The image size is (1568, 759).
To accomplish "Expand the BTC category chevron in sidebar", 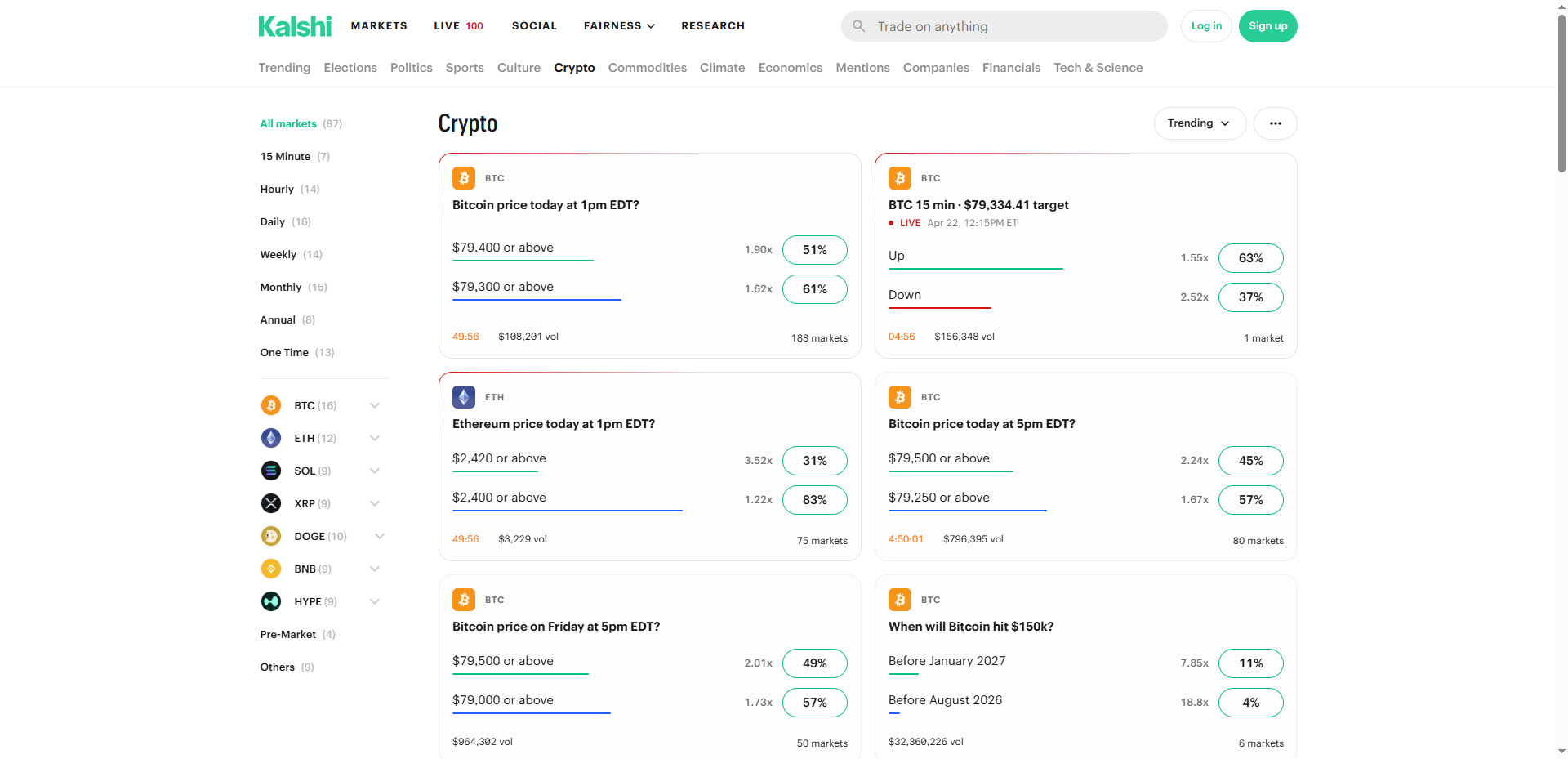I will tap(375, 405).
